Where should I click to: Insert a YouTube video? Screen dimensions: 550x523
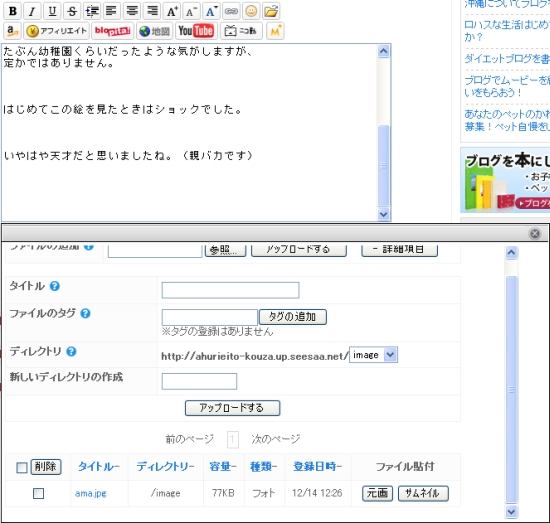pyautogui.click(x=196, y=31)
